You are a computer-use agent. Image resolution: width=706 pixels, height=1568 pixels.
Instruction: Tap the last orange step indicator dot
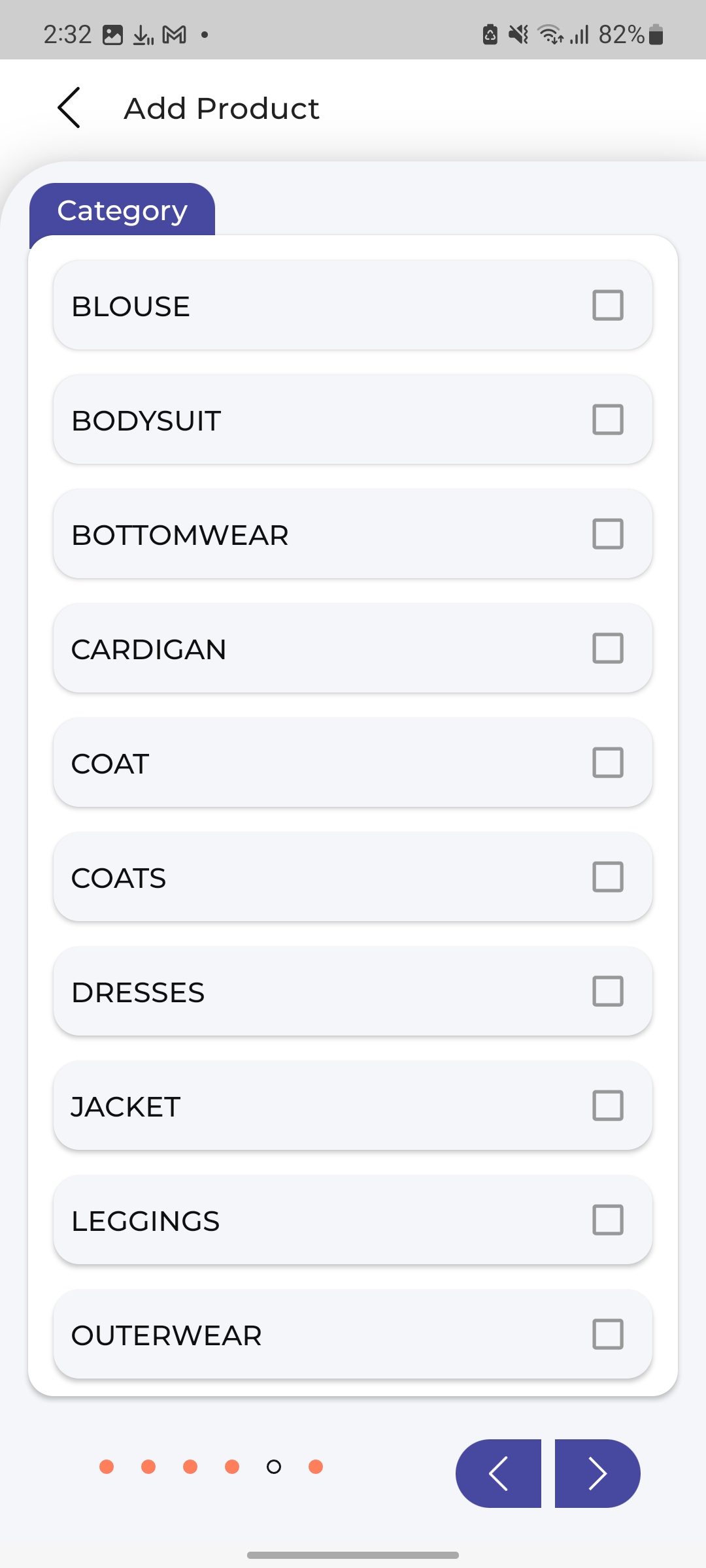[x=316, y=1467]
